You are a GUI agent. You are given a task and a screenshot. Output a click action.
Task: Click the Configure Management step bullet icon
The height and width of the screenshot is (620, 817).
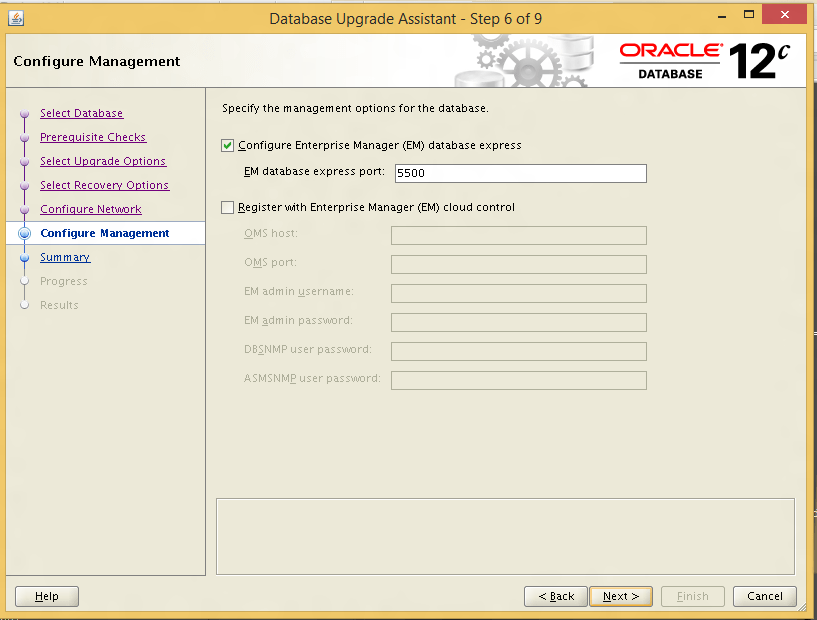[24, 233]
